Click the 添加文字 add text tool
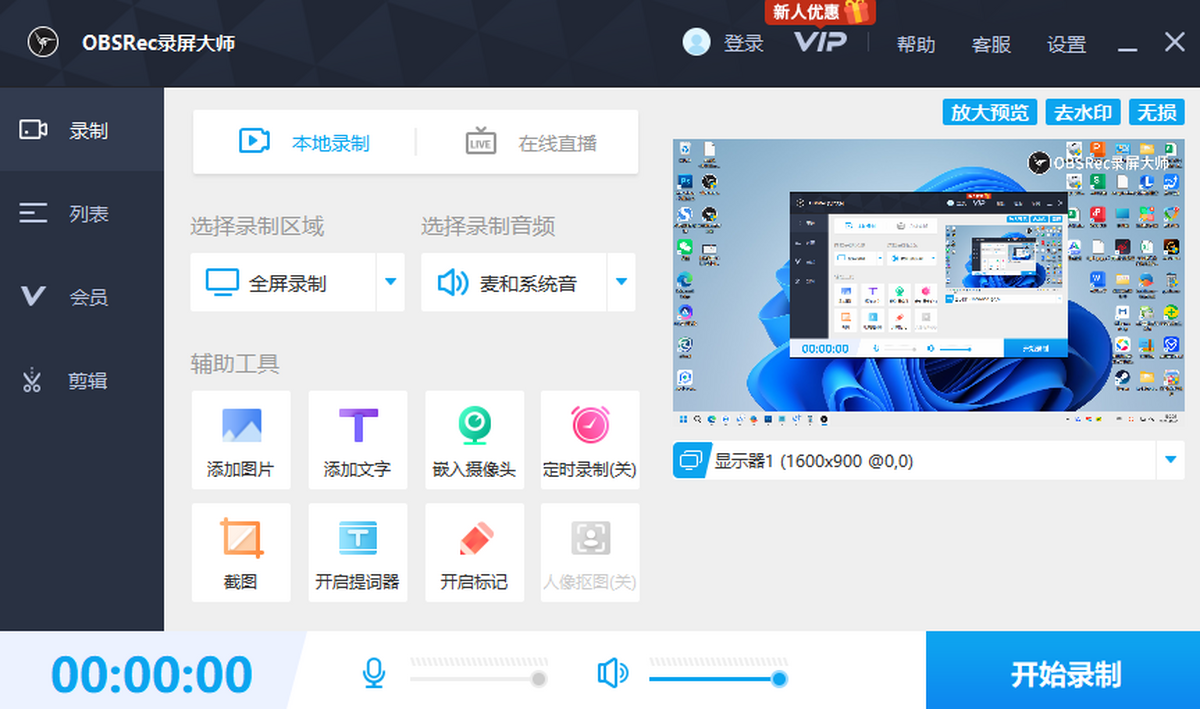 click(x=357, y=440)
